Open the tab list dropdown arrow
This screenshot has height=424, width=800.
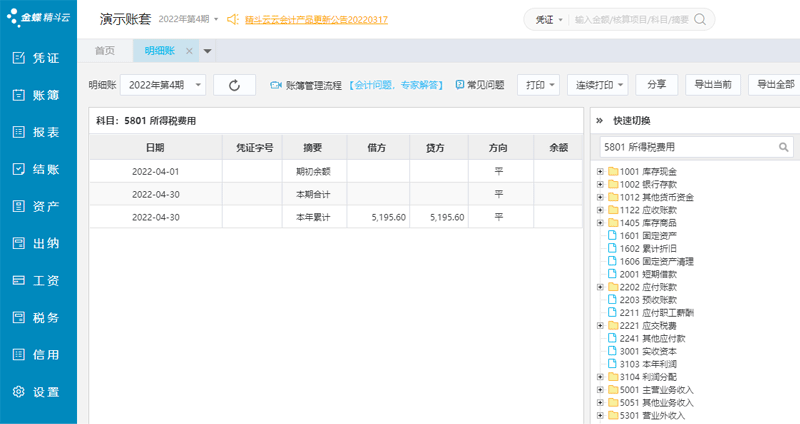point(207,51)
